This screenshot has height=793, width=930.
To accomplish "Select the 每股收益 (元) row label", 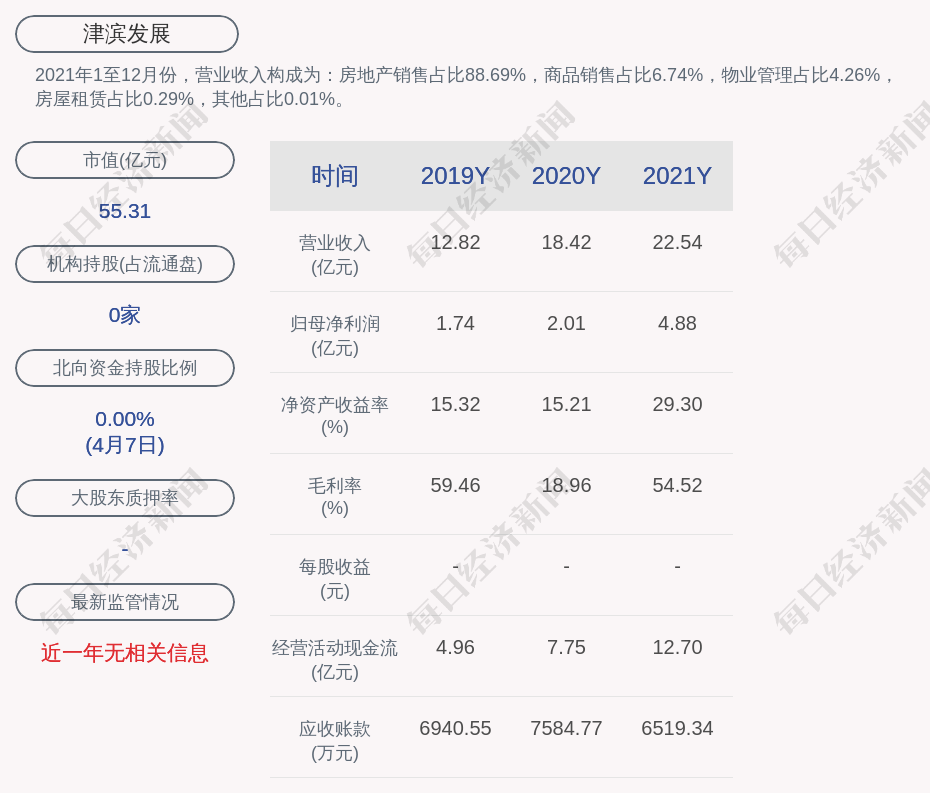I will click(335, 579).
